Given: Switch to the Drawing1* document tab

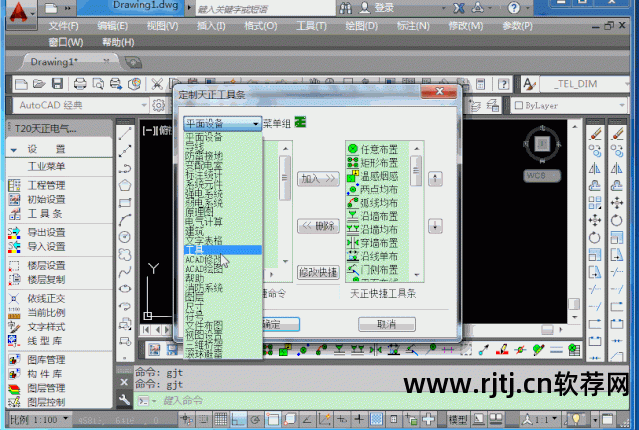Looking at the screenshot, I should (x=54, y=62).
